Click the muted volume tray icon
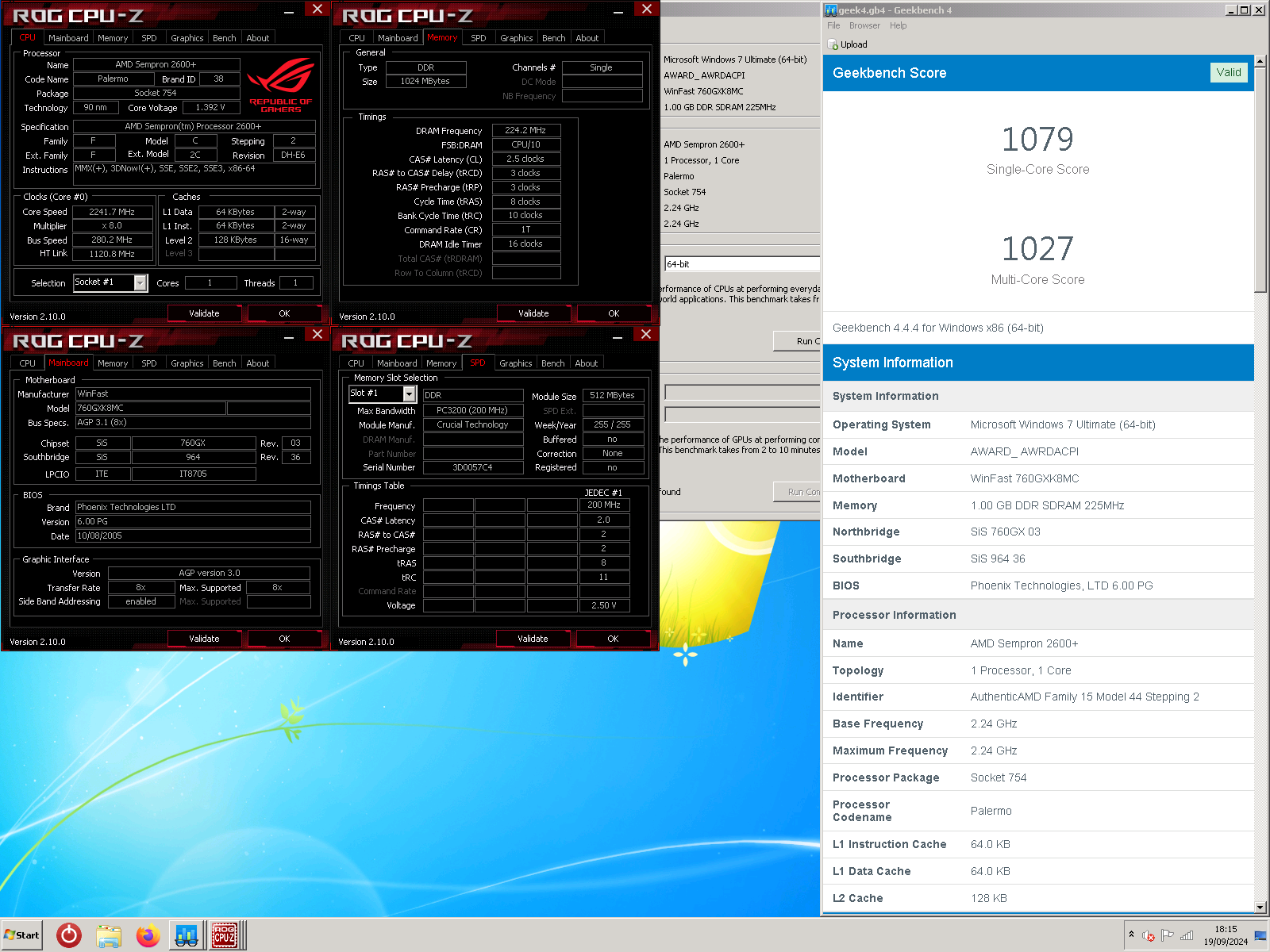The image size is (1270, 952). point(1149,936)
